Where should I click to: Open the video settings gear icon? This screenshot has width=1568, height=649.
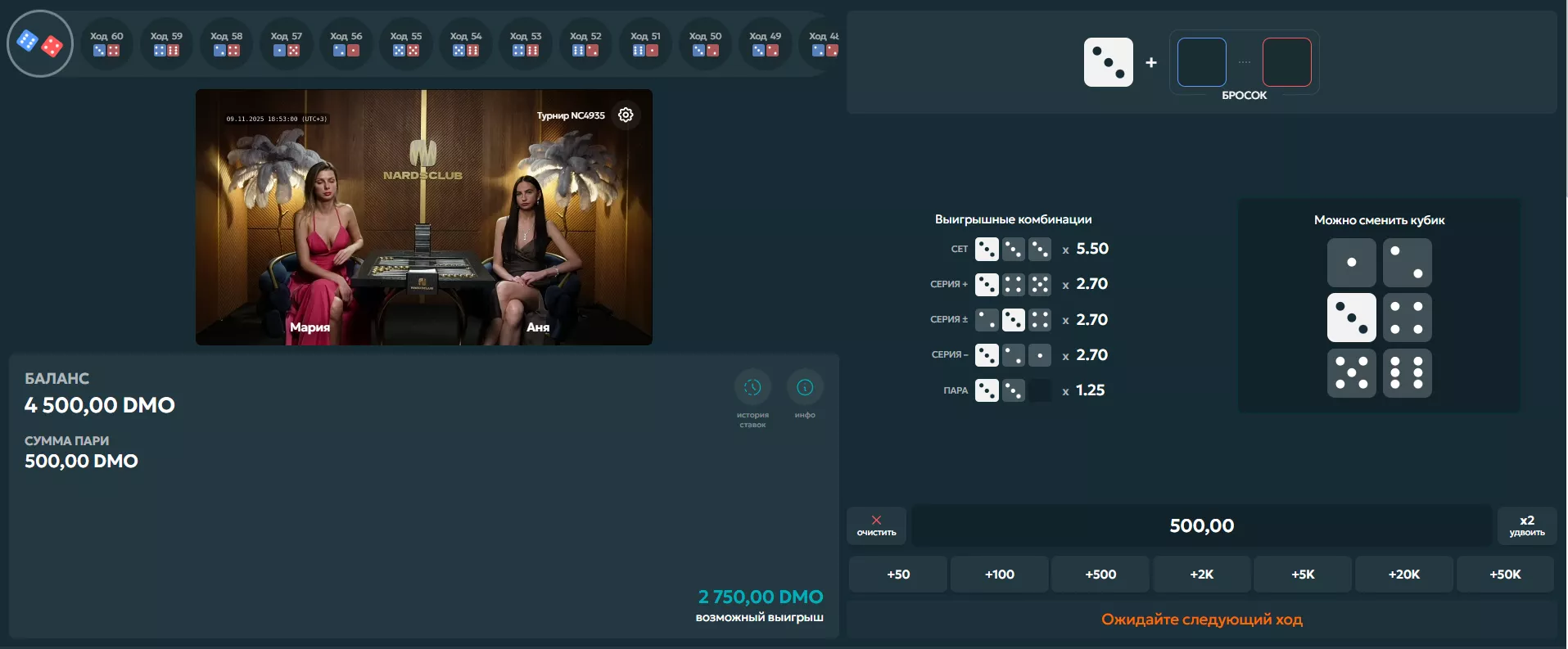[626, 115]
